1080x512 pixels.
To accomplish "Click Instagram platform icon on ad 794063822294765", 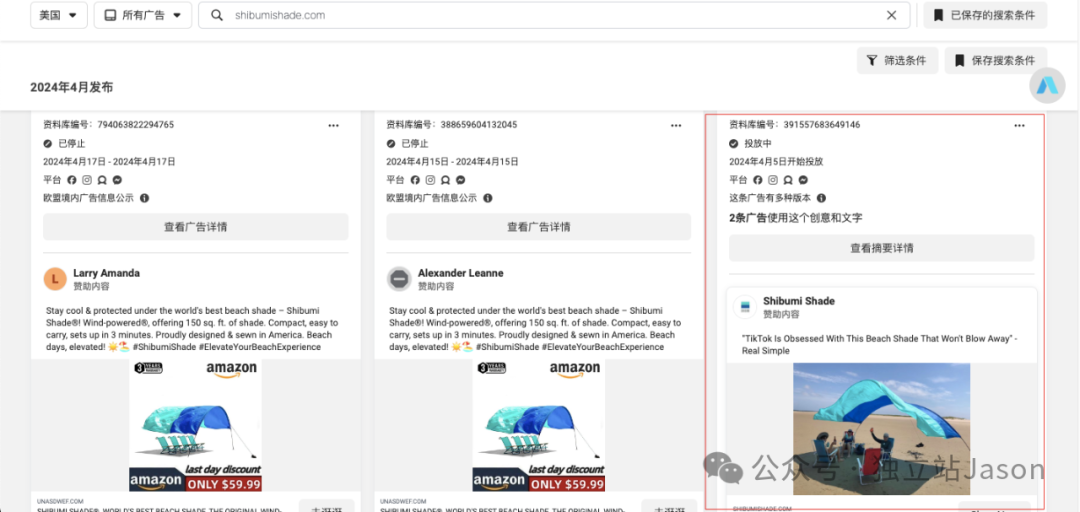I will click(x=87, y=180).
